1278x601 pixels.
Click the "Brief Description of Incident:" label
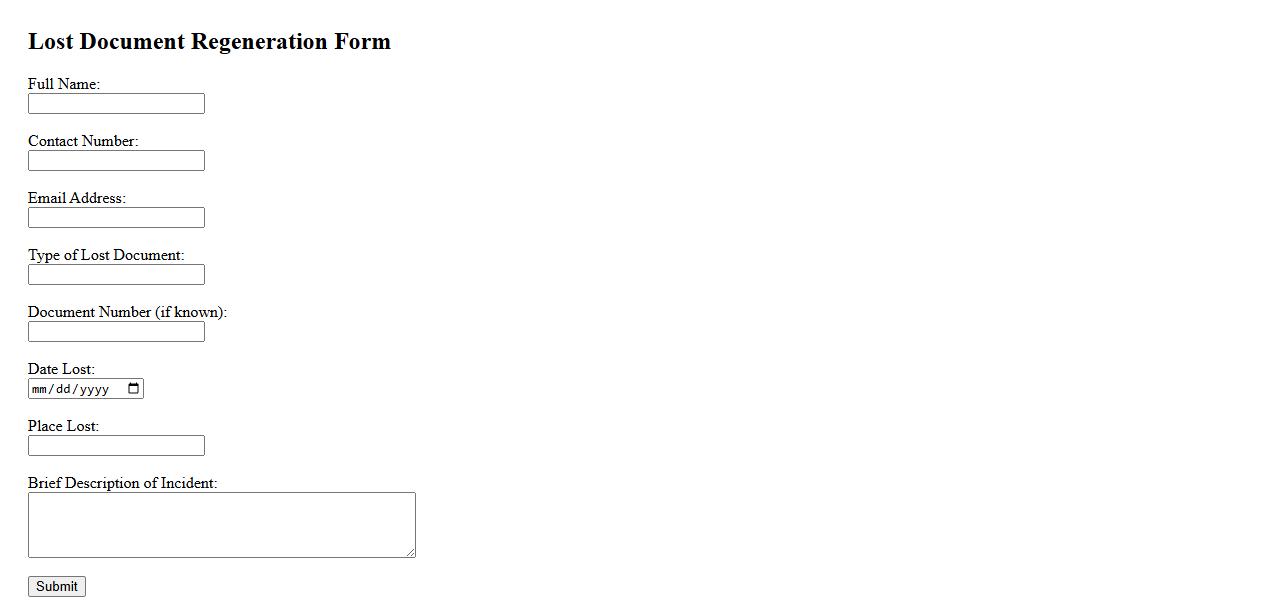coord(122,483)
